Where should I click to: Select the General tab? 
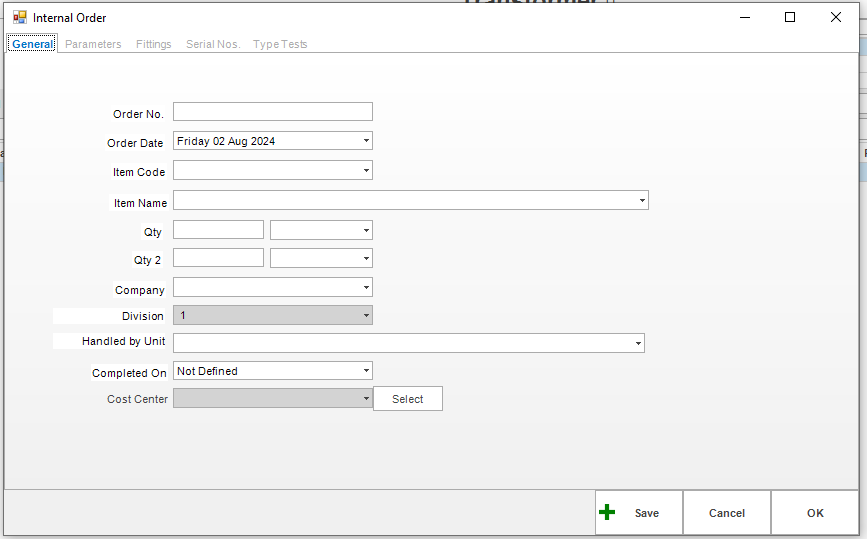[32, 44]
